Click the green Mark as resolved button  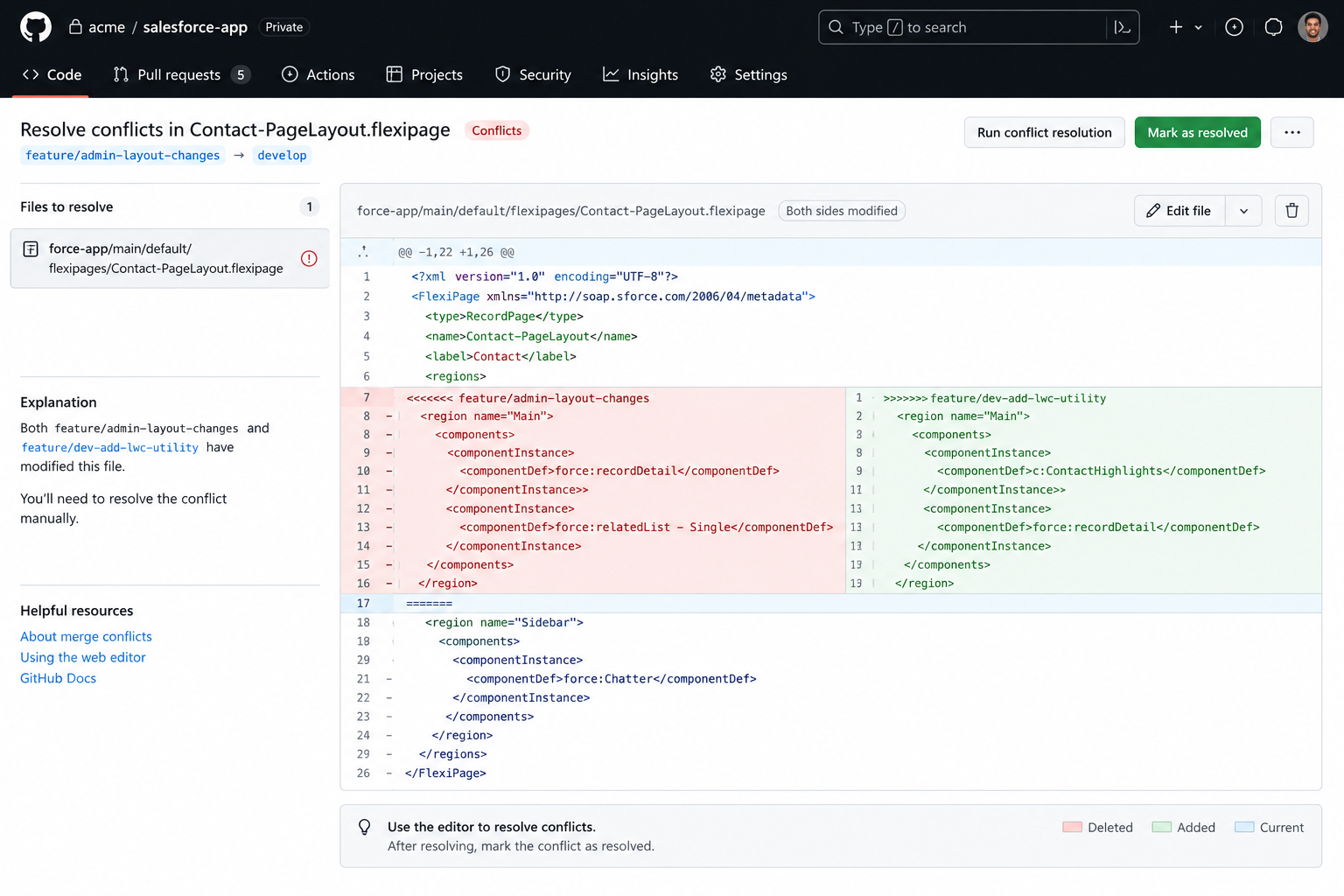pos(1198,132)
